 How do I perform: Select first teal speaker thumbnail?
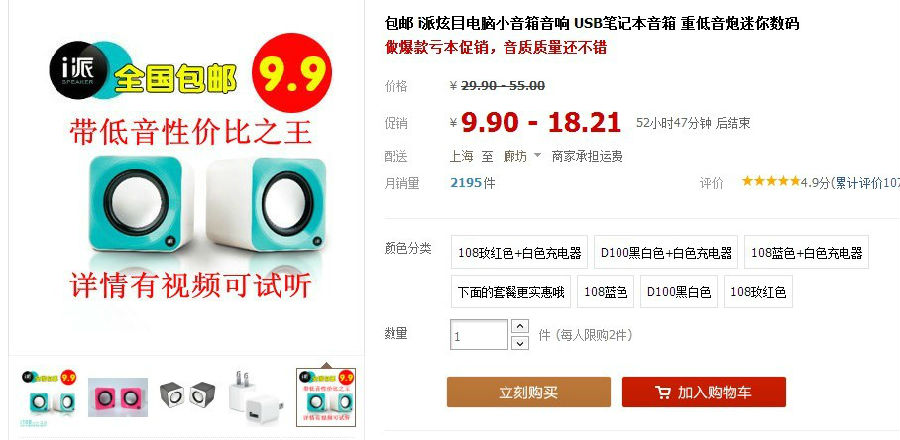[49, 397]
